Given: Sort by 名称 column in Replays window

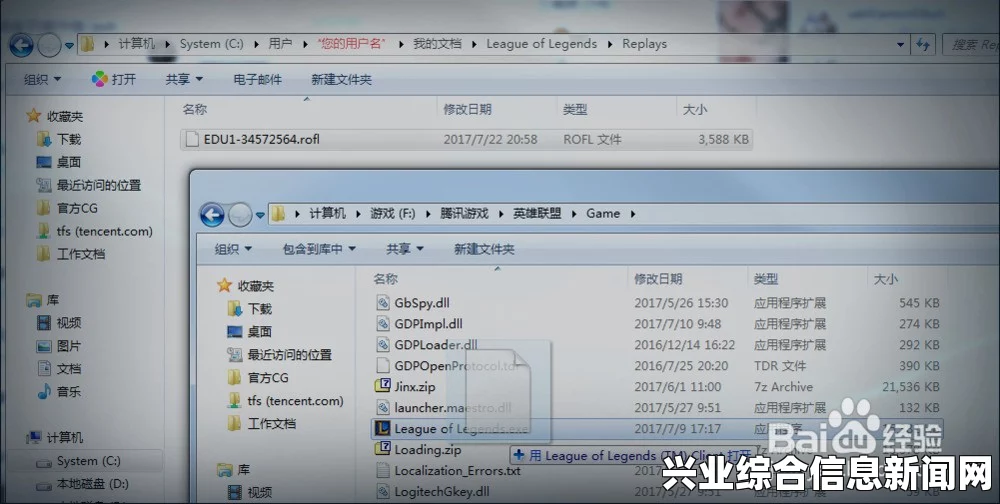Looking at the screenshot, I should [x=195, y=109].
